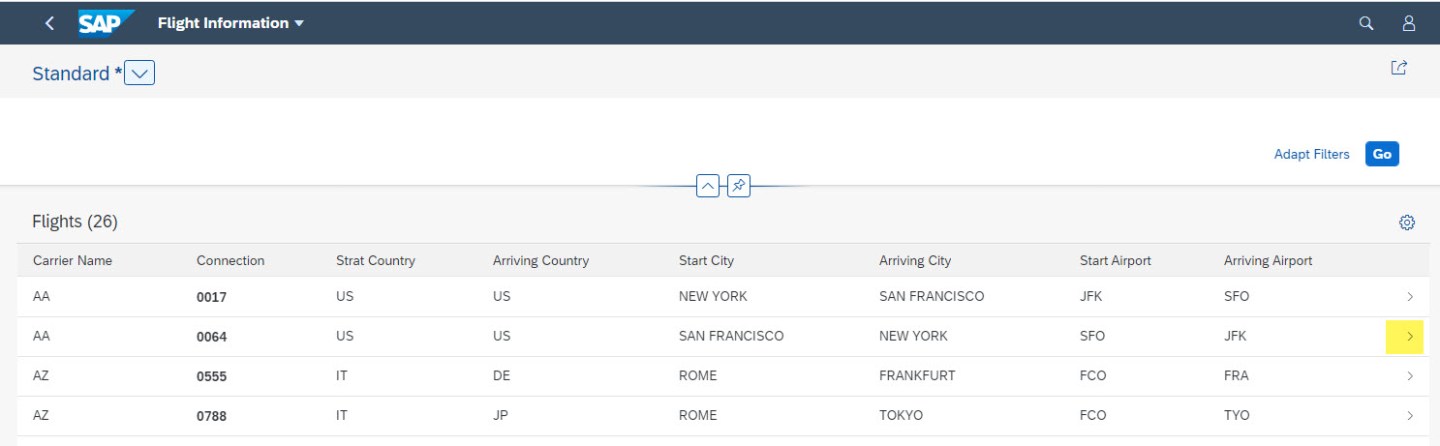Open the user profile icon

coord(1409,23)
